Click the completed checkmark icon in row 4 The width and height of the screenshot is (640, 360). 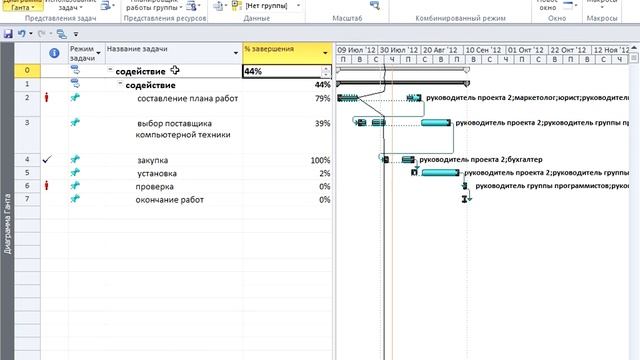(x=47, y=159)
